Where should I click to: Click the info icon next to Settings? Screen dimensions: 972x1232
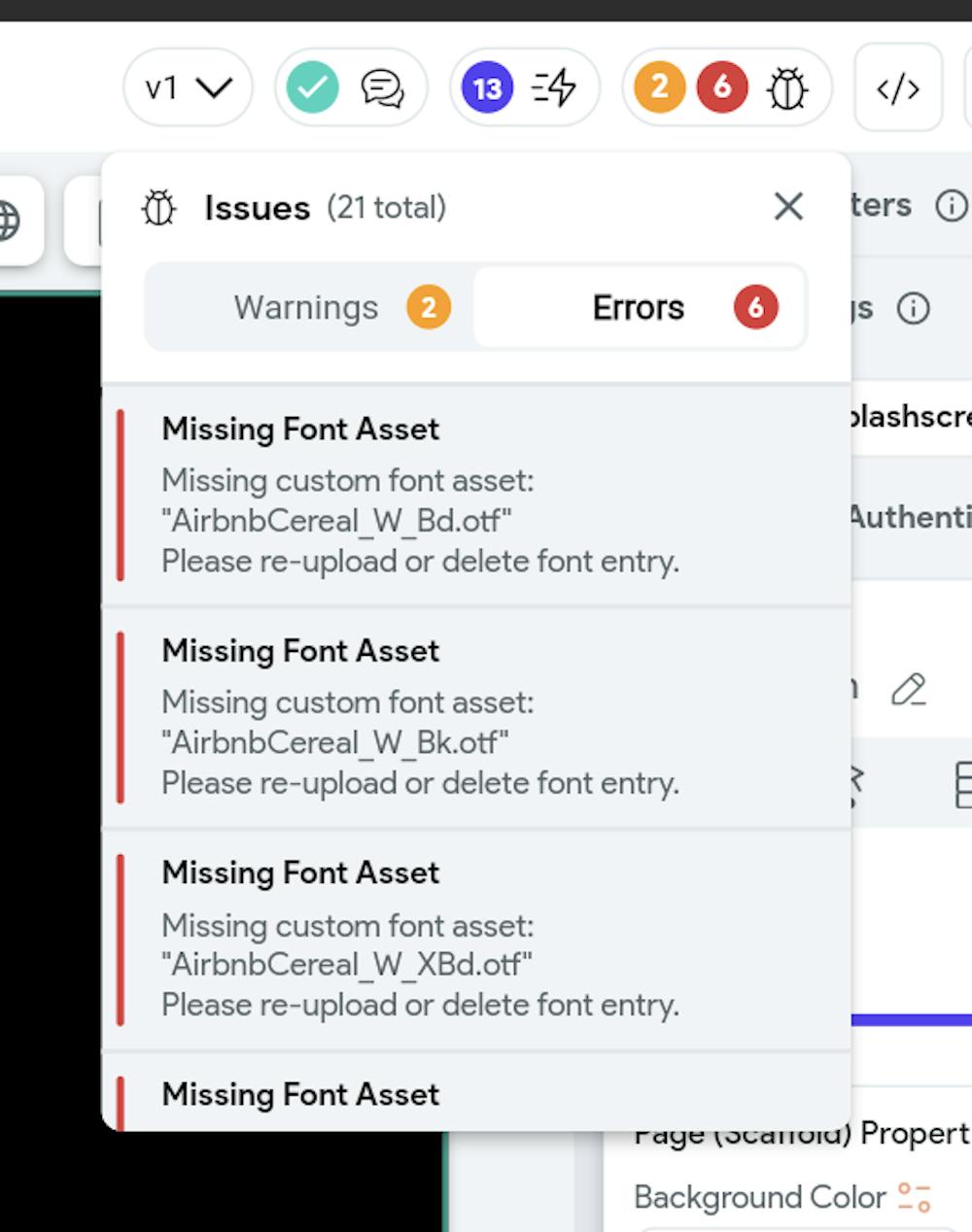[913, 309]
